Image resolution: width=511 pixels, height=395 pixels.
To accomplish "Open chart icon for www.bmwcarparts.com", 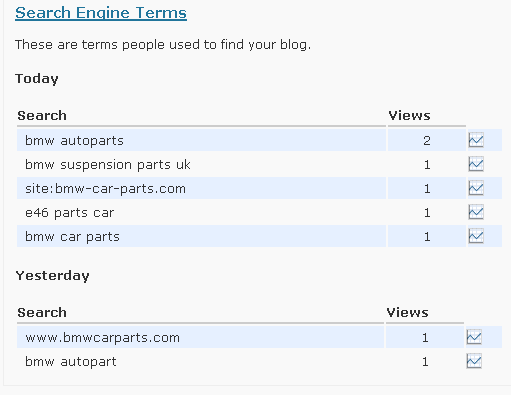I will (474, 337).
